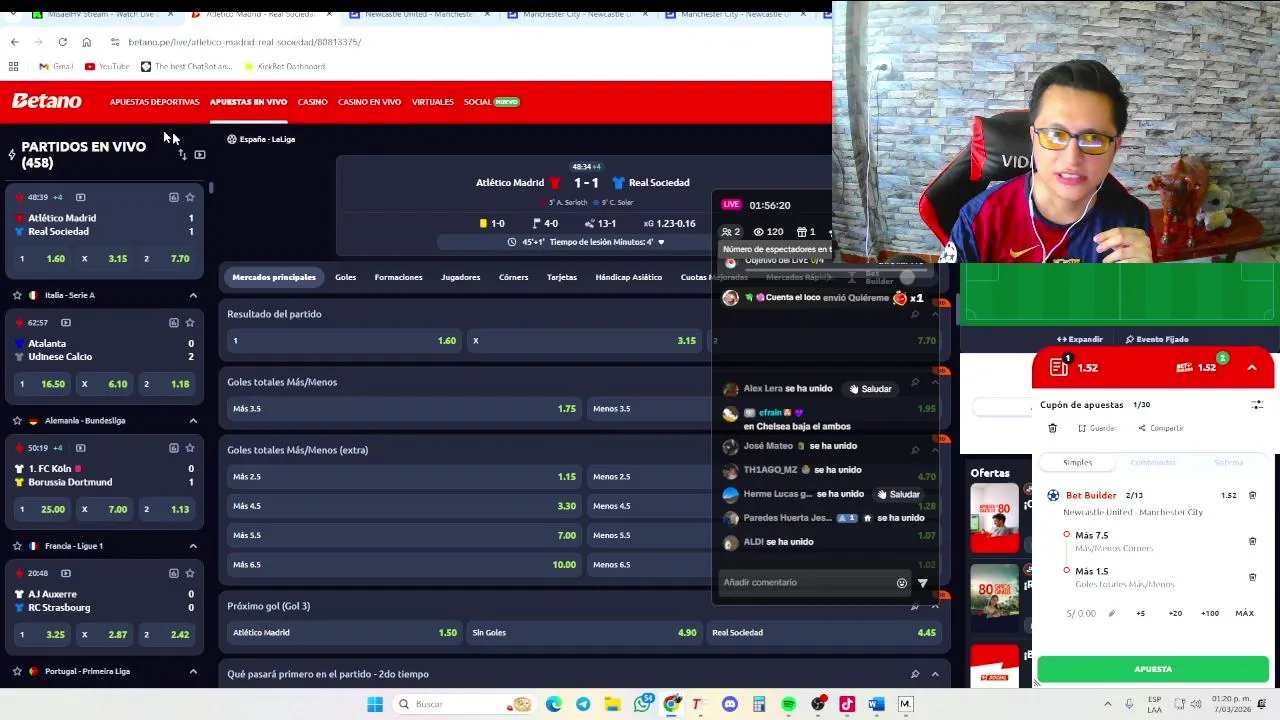Pick Más 2.5 odds 1.15

pyautogui.click(x=404, y=477)
